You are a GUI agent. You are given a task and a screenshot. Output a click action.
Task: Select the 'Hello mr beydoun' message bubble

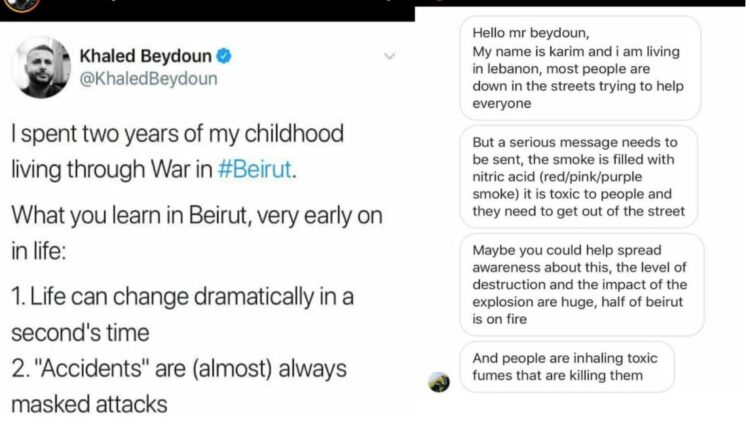click(580, 68)
